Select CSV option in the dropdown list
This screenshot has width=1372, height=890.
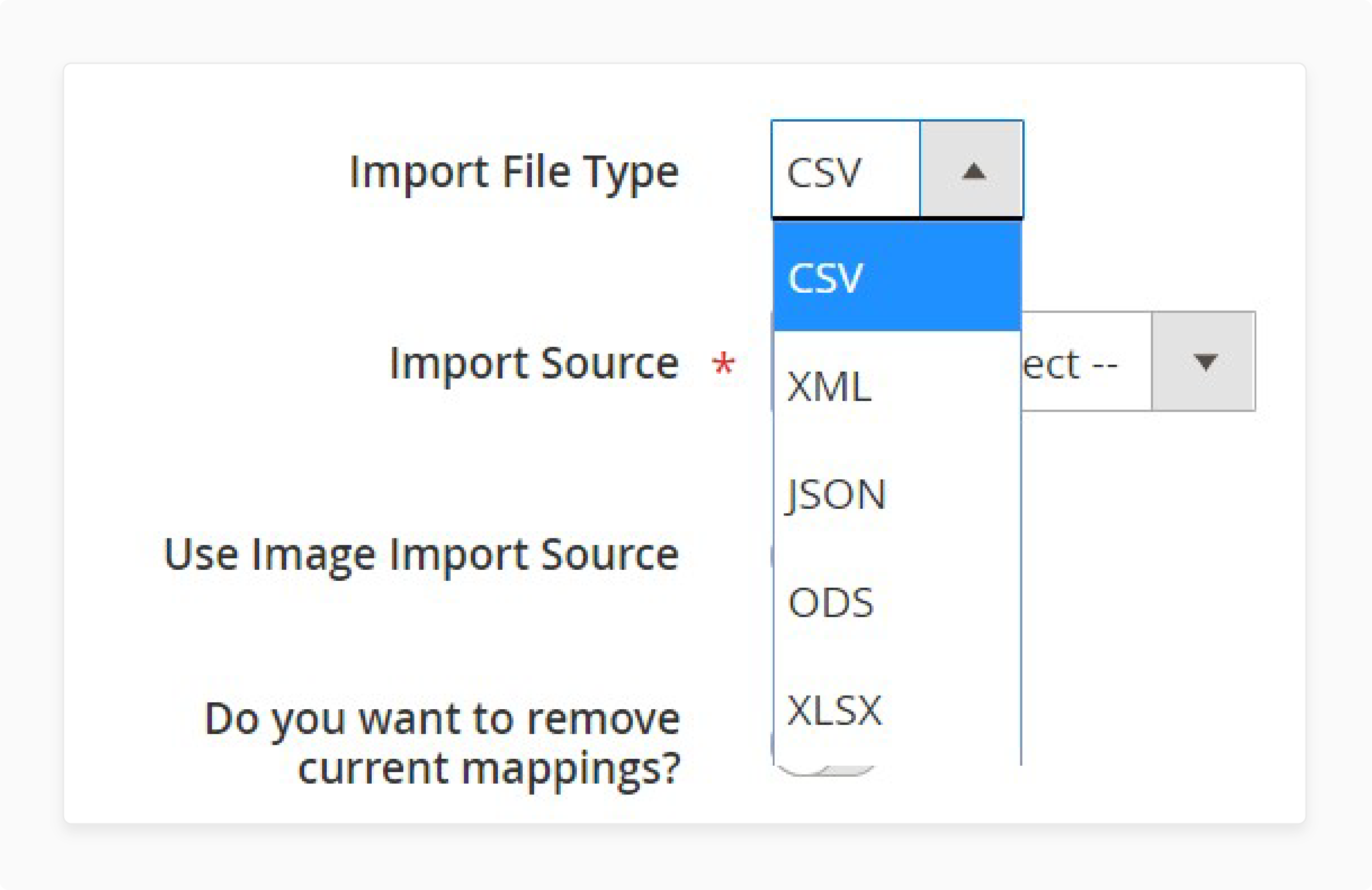(x=897, y=277)
